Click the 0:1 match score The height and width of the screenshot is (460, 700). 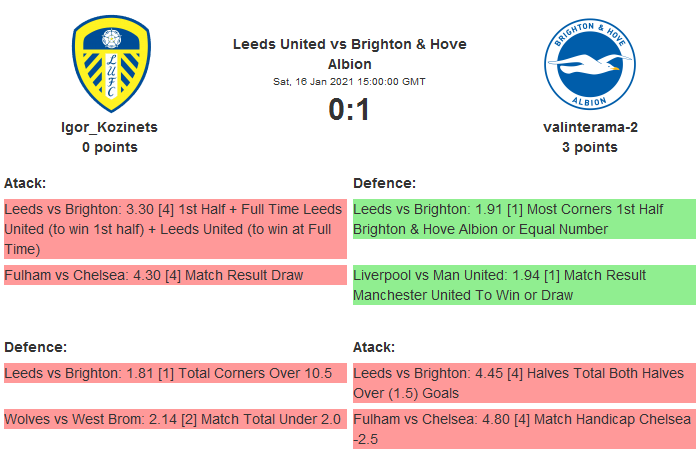click(x=349, y=109)
